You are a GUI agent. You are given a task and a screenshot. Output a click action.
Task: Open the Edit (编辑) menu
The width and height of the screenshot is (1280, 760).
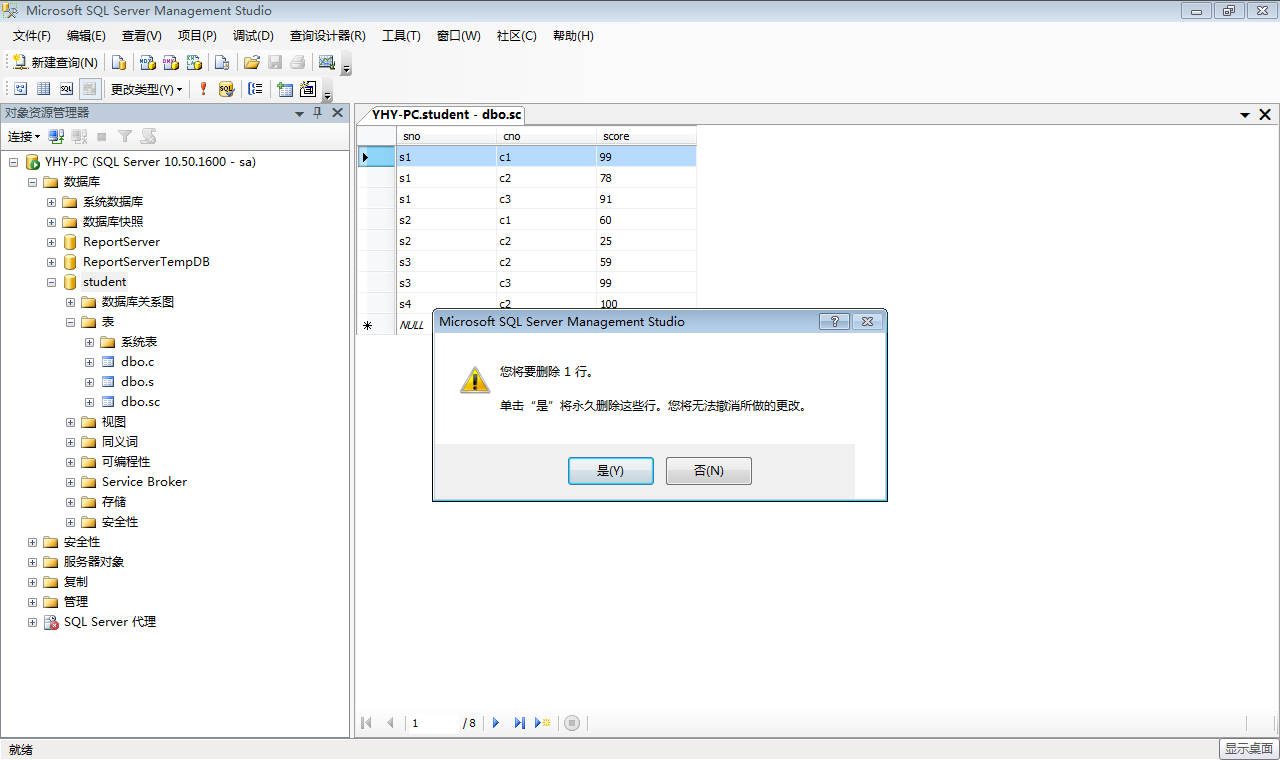[86, 36]
